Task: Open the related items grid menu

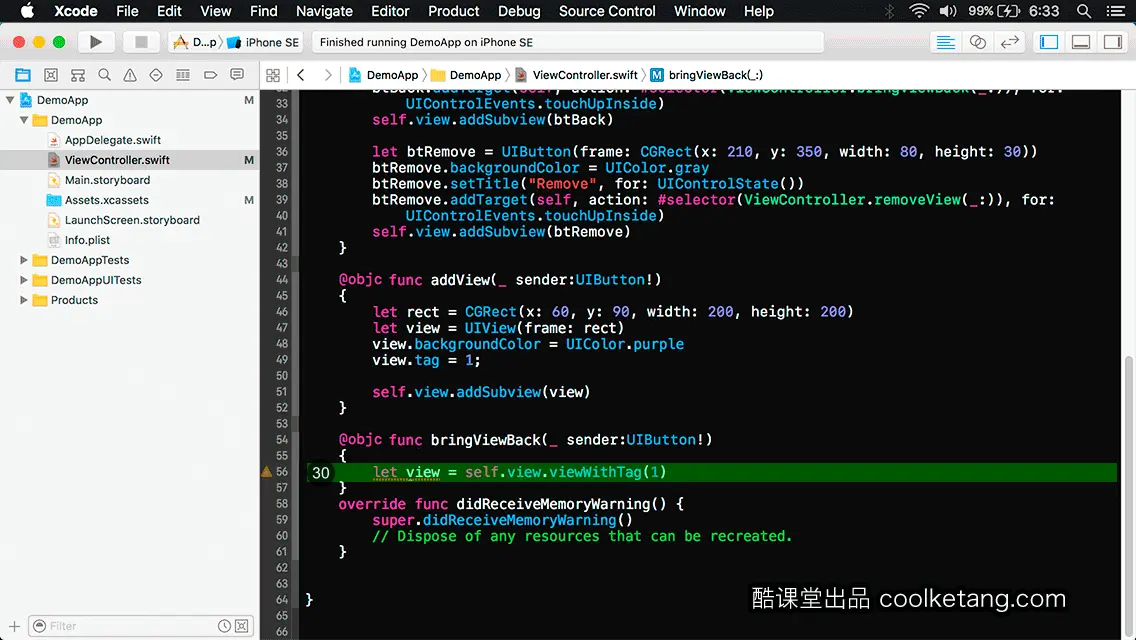Action: tap(273, 75)
